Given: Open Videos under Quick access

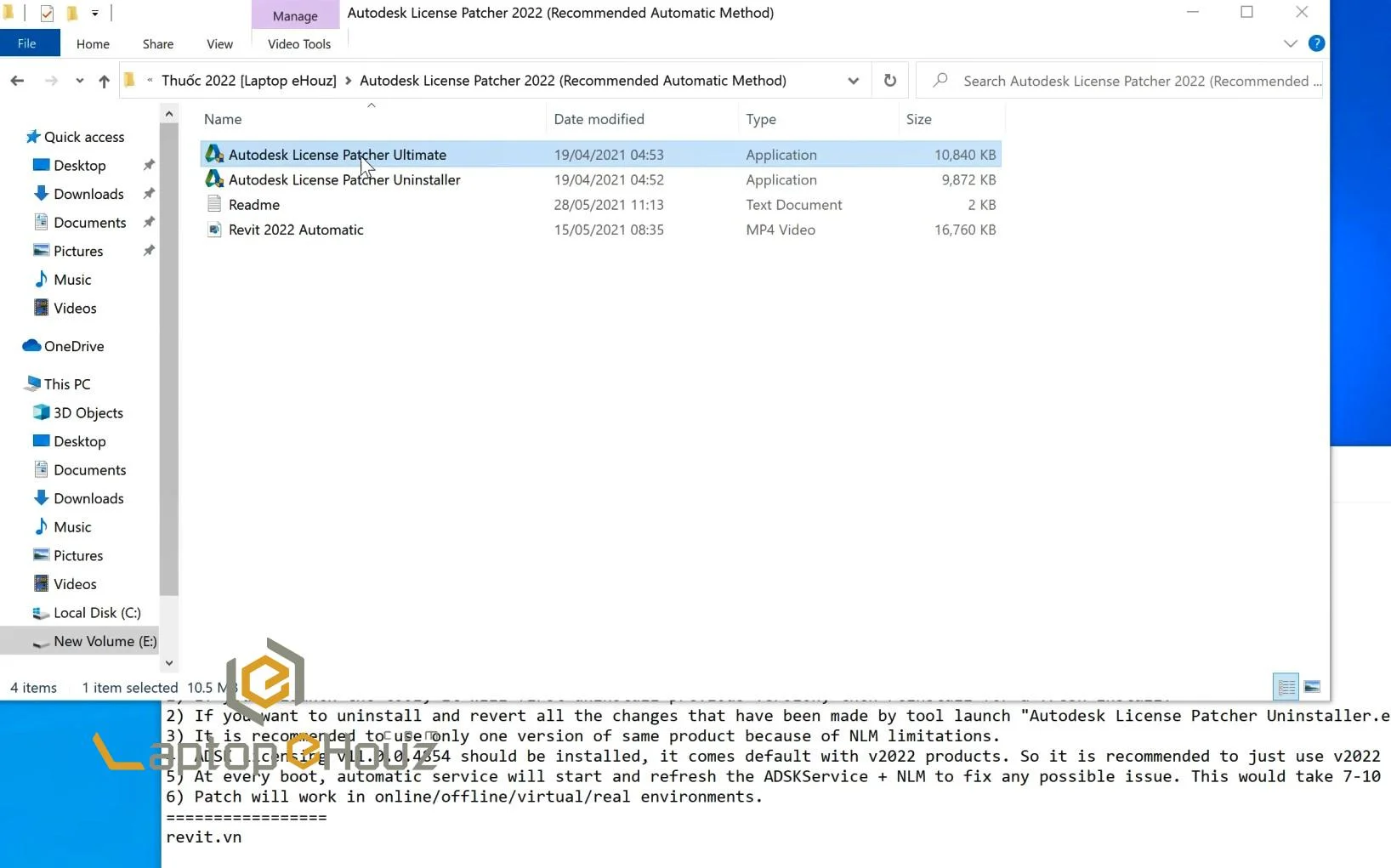Looking at the screenshot, I should click(75, 309).
